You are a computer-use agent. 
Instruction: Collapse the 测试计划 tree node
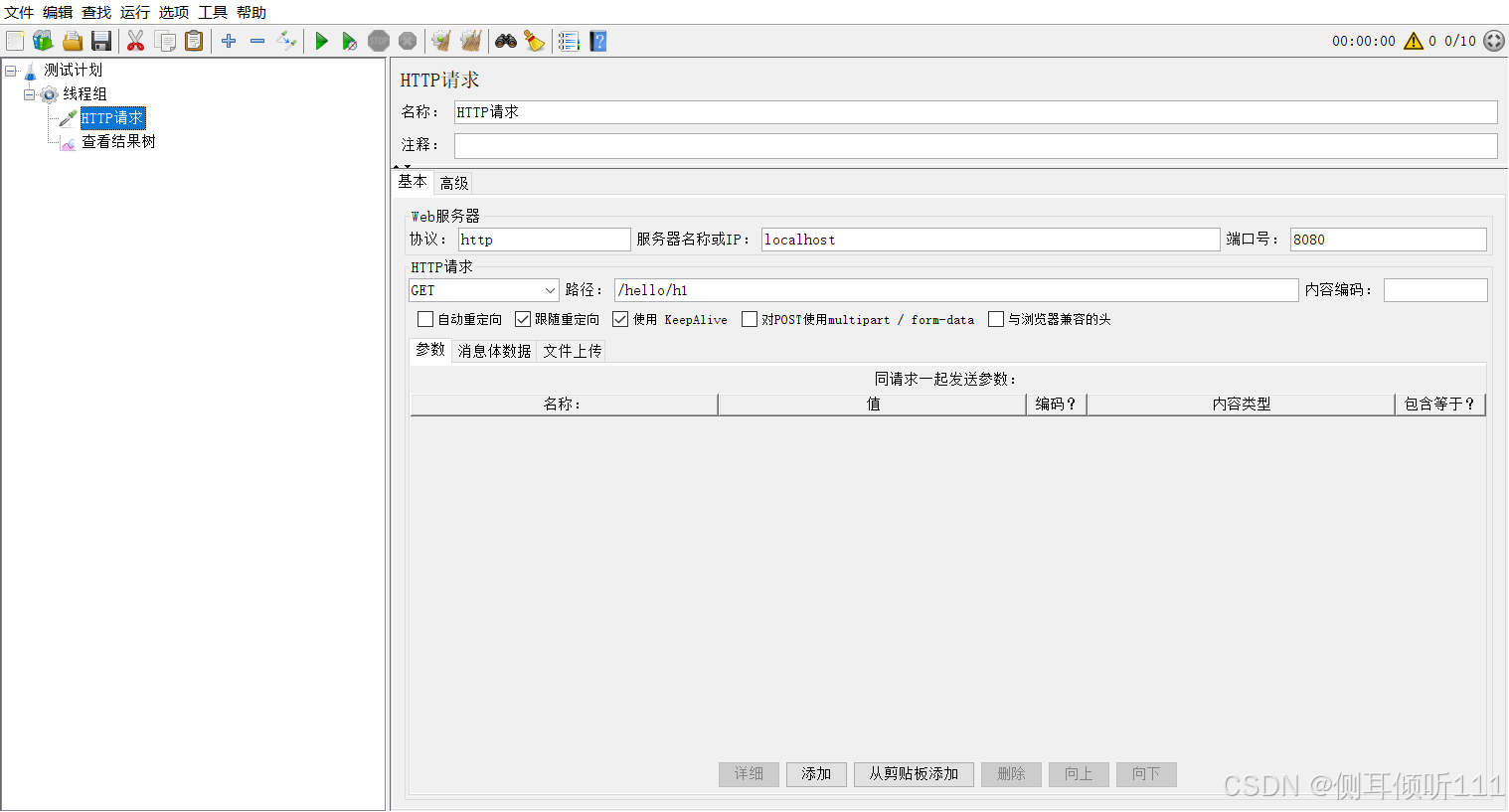11,71
